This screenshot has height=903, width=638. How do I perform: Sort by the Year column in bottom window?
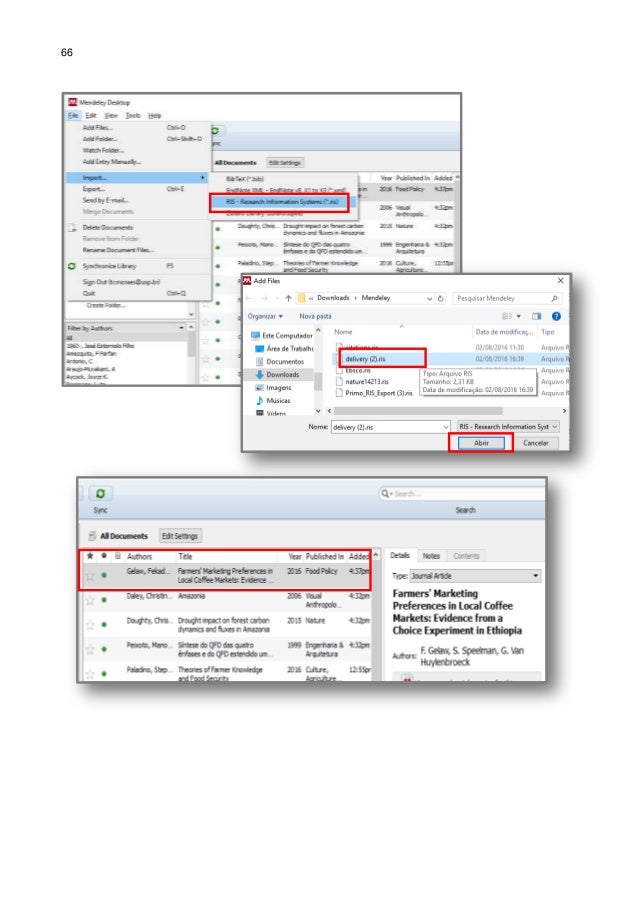tap(294, 556)
